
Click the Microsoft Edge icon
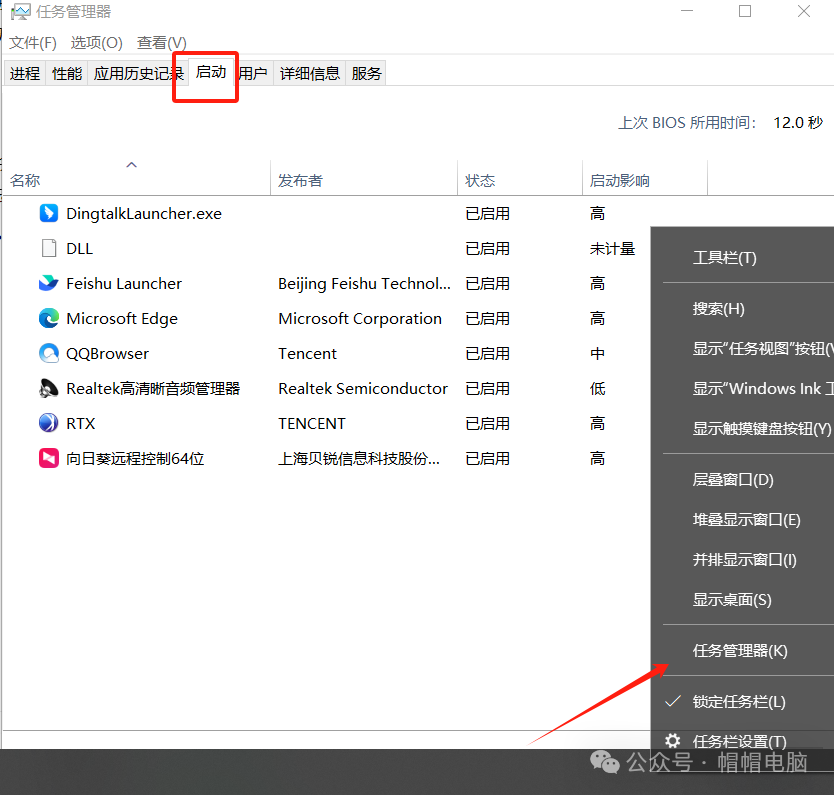pos(49,319)
